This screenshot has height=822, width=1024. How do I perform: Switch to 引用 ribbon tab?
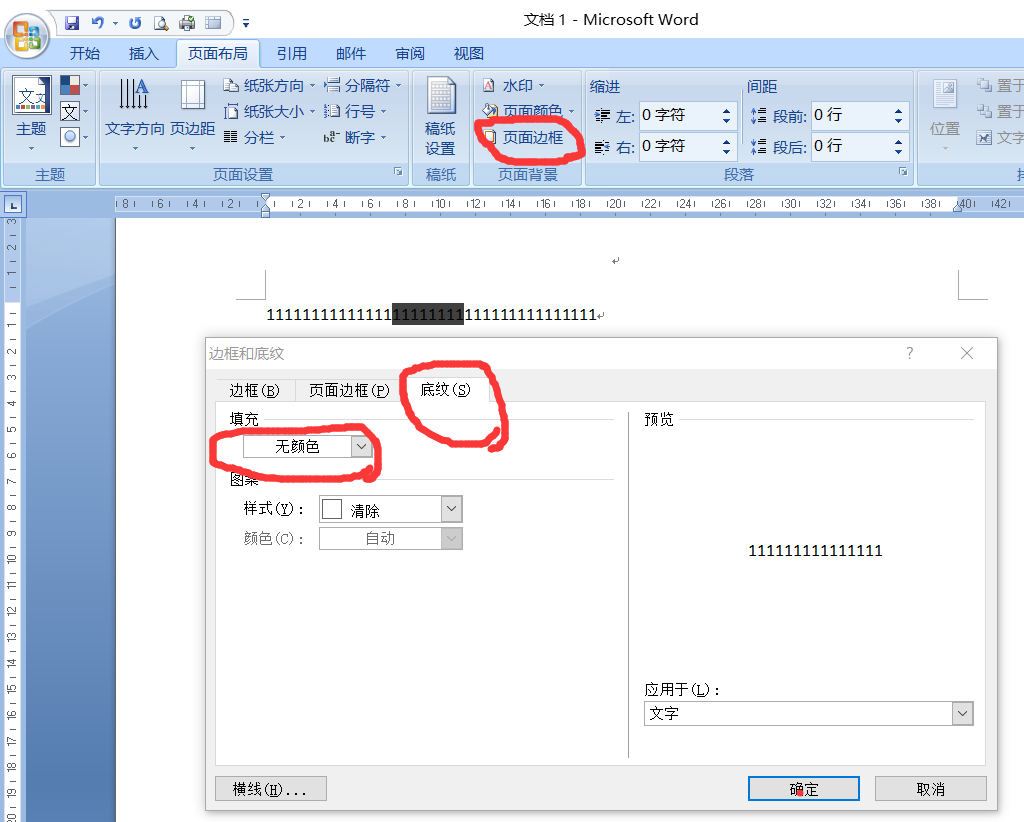pyautogui.click(x=291, y=54)
